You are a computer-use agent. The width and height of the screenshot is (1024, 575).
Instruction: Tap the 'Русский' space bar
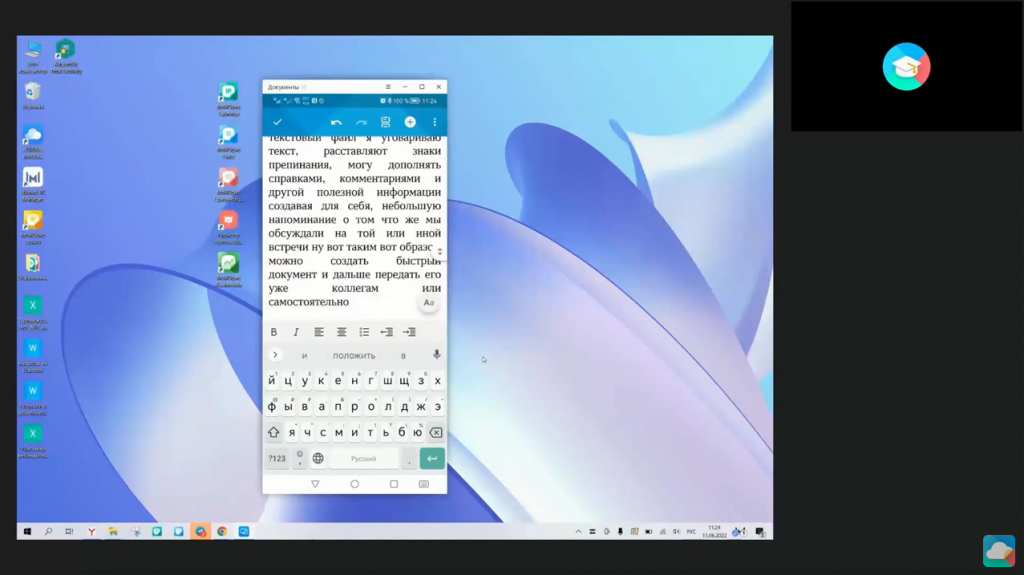point(364,458)
